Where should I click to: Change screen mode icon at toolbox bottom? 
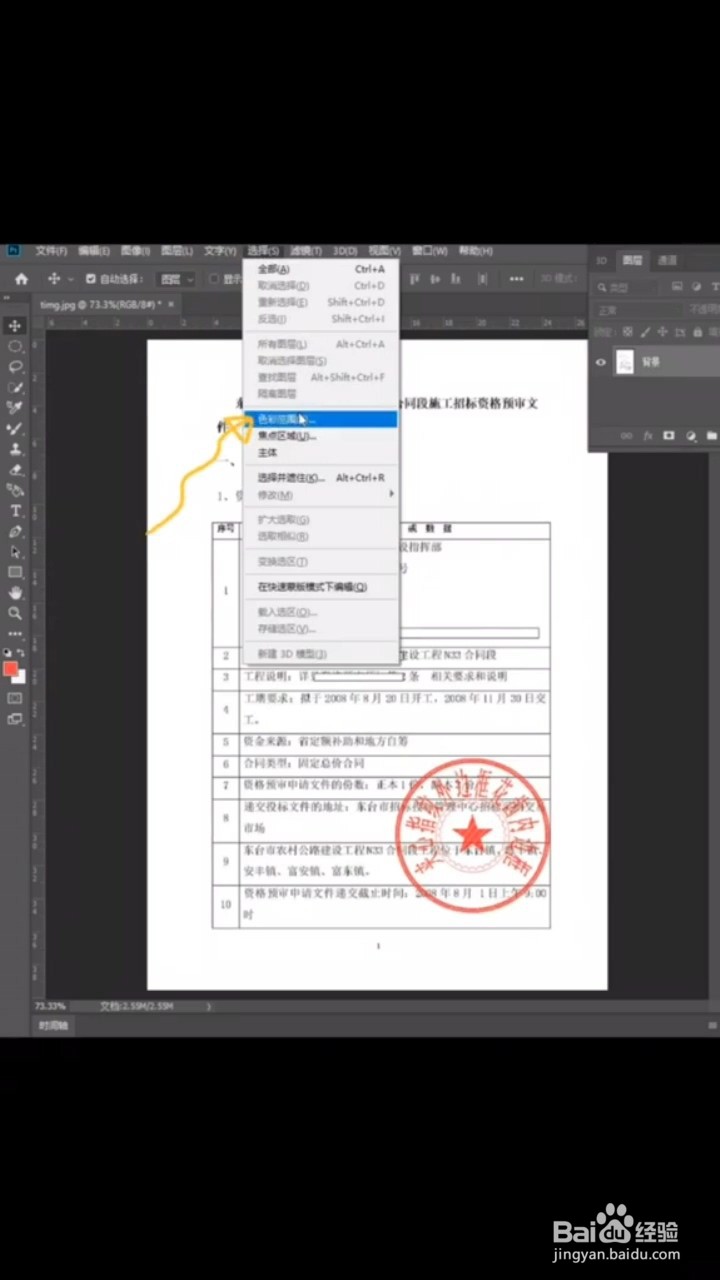[15, 718]
